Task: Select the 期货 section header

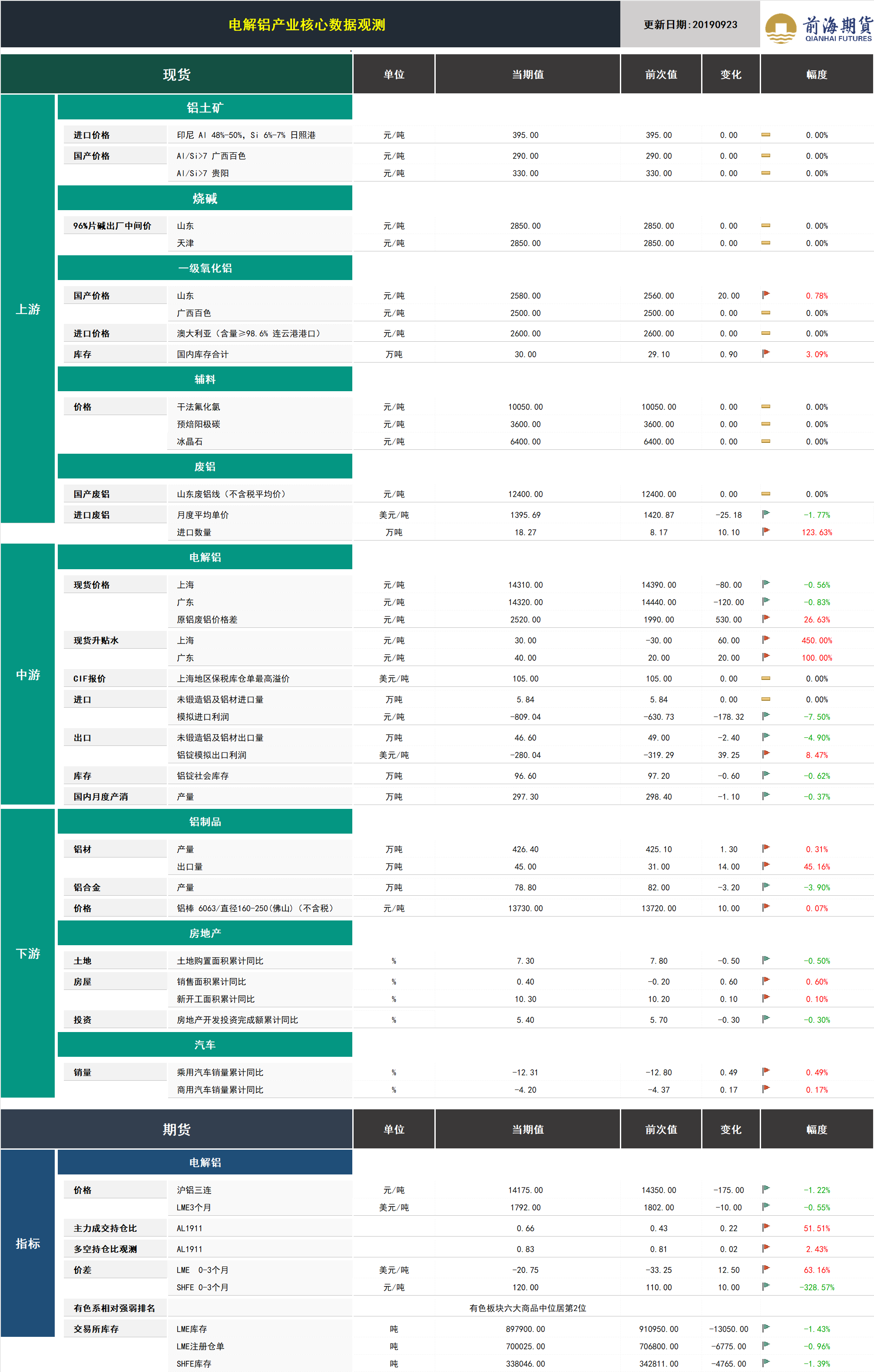Action: [x=176, y=1129]
